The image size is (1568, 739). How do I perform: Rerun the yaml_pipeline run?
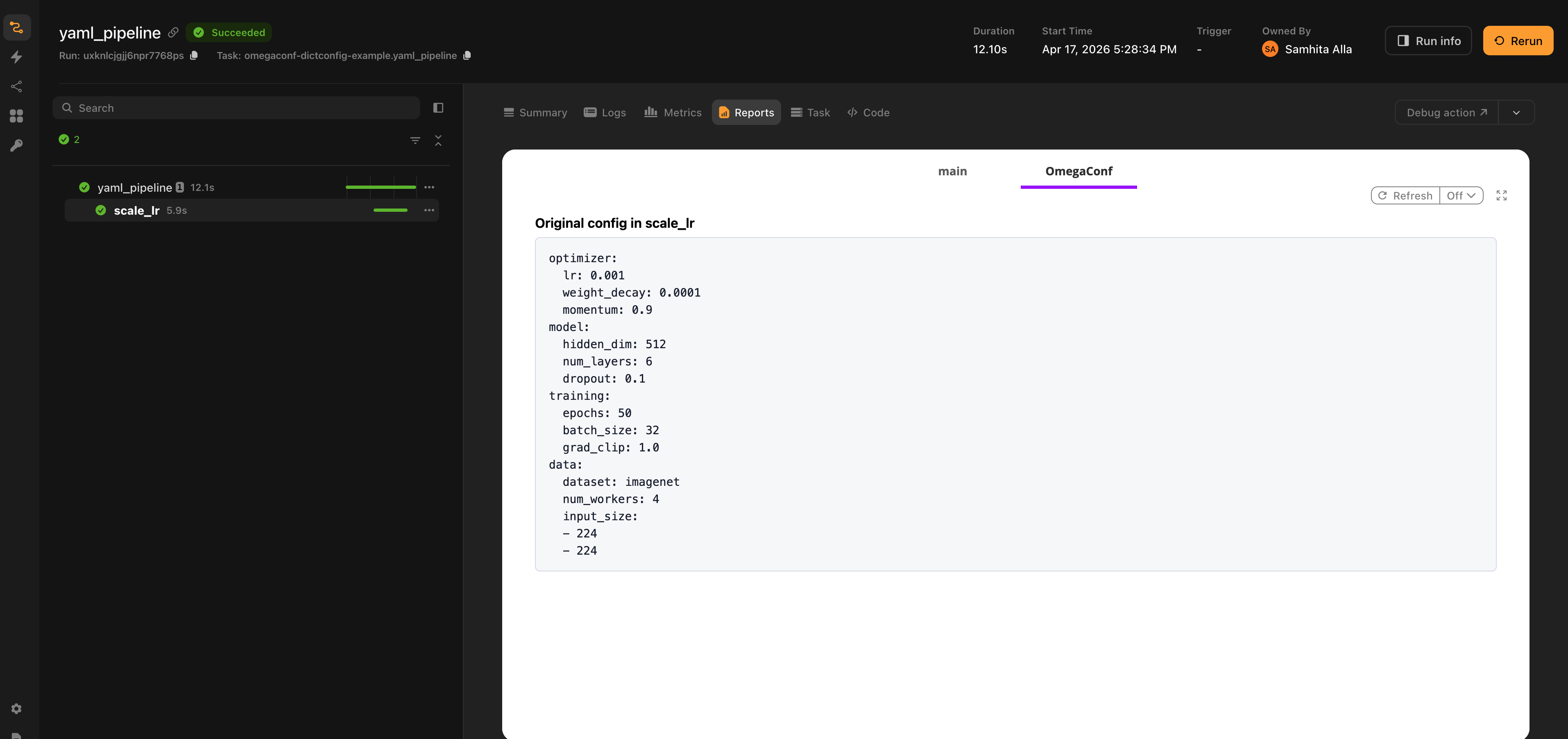tap(1518, 40)
